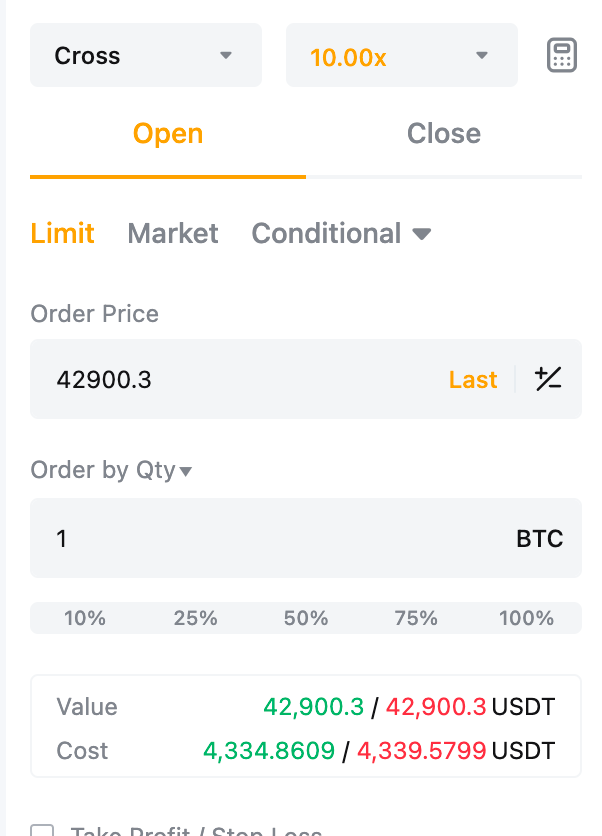Set quantity slider to 50%

[x=306, y=618]
